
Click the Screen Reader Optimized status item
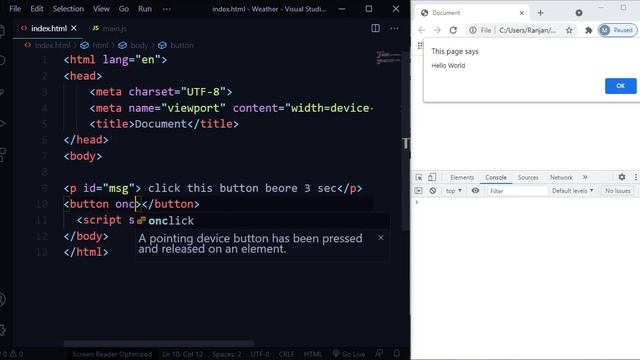[112, 354]
